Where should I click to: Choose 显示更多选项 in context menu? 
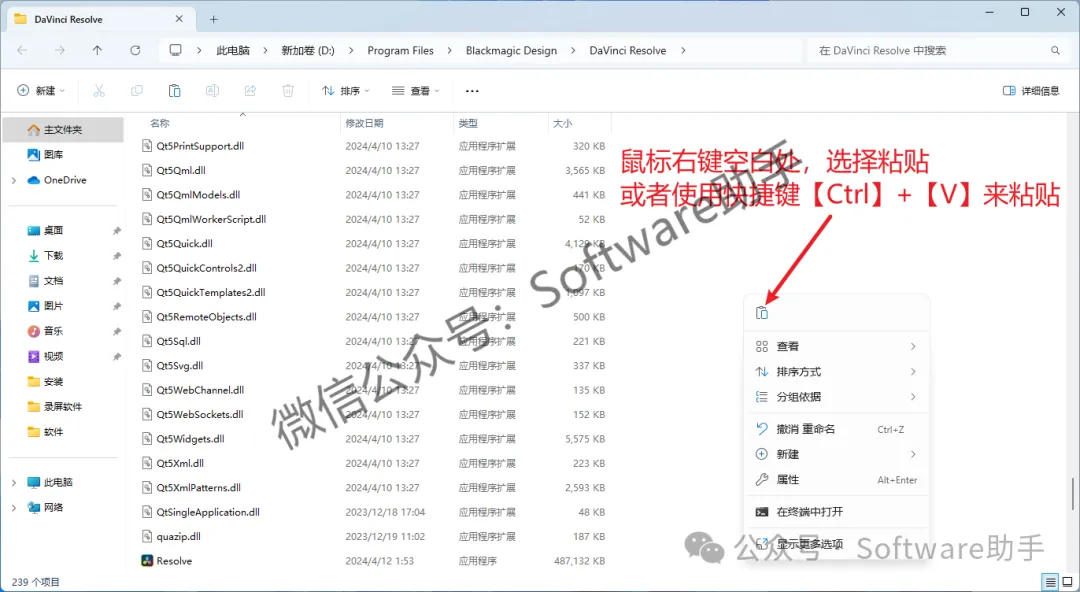click(837, 544)
